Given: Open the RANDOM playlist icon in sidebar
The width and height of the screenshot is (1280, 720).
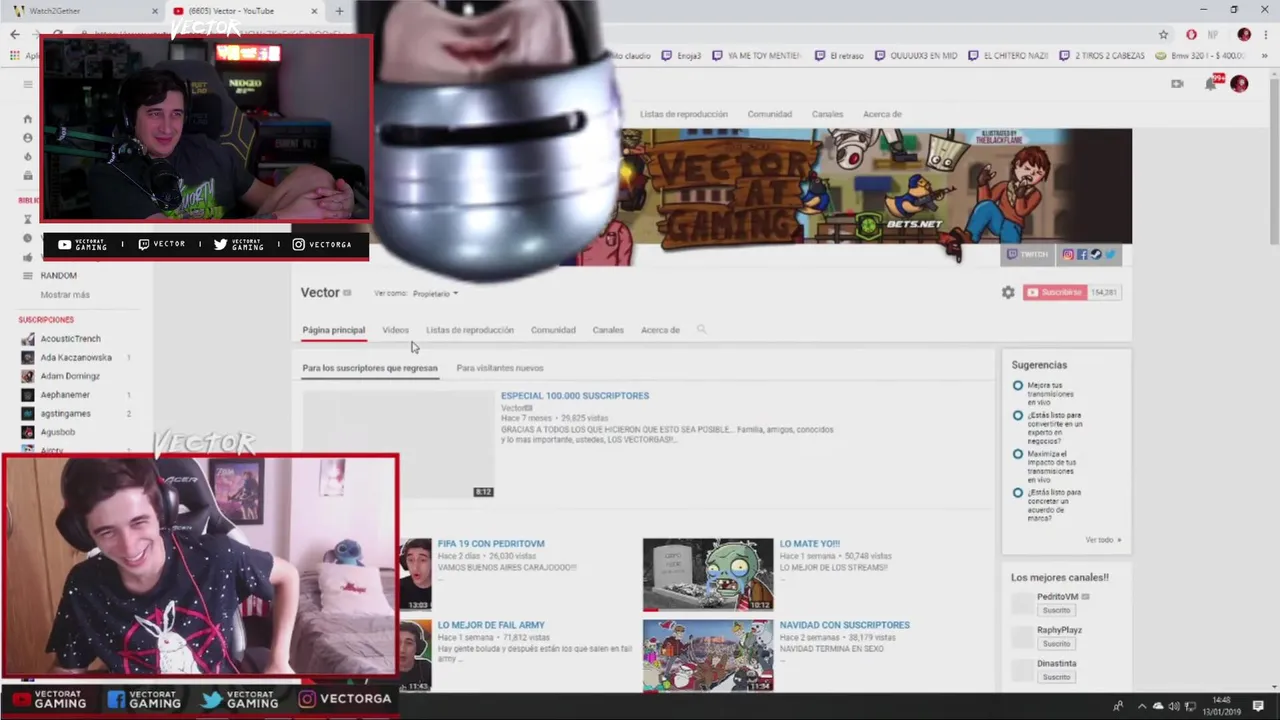Looking at the screenshot, I should pos(28,275).
